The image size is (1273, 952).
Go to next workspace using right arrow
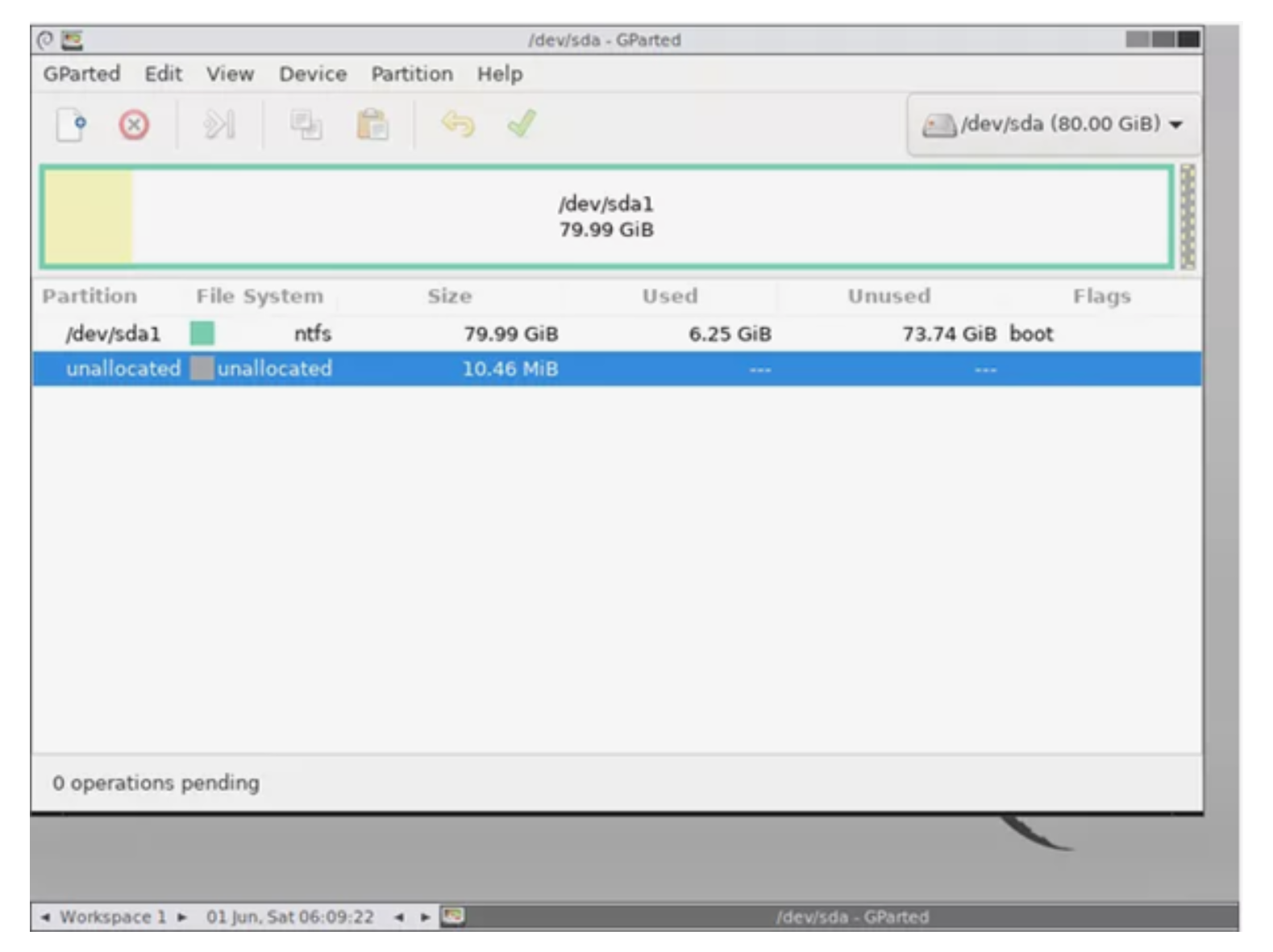coord(182,917)
